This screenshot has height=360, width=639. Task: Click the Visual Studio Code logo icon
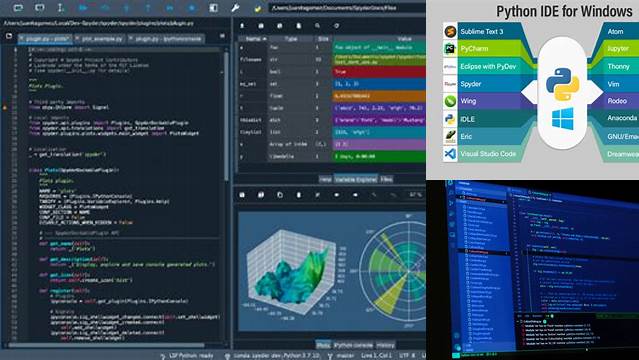[450, 154]
